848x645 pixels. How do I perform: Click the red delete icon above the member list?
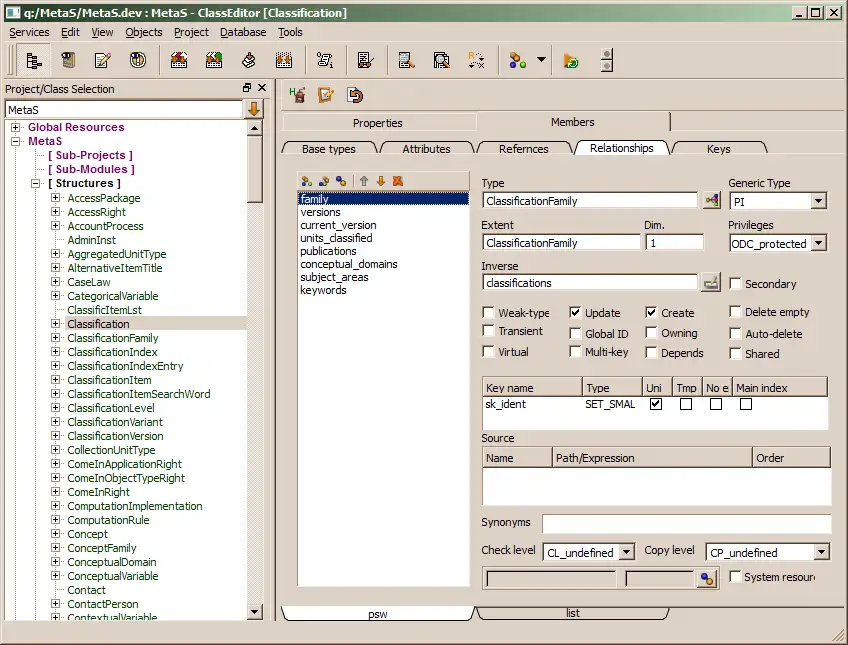[x=397, y=181]
